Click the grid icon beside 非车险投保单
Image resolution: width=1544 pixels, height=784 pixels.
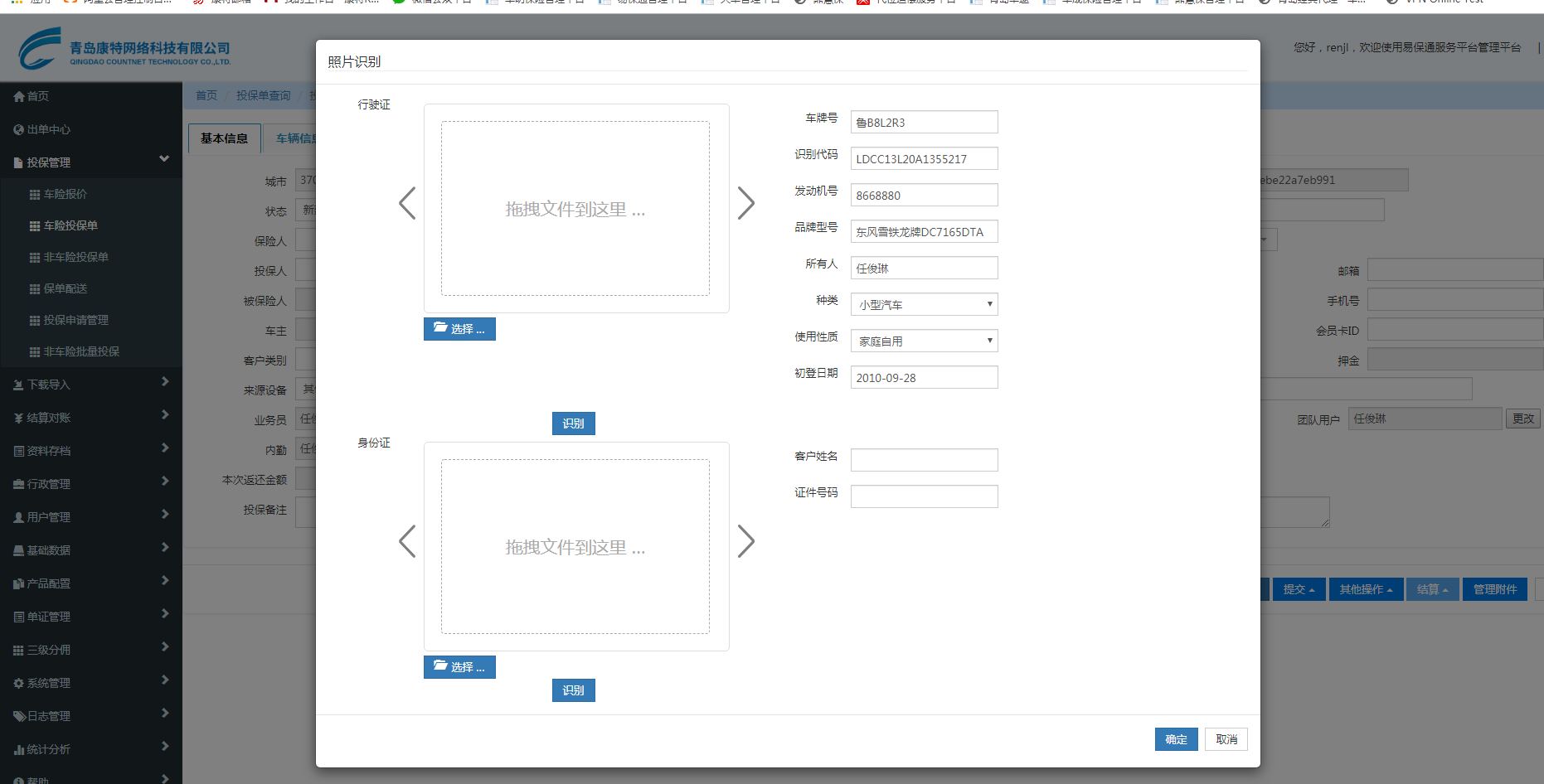(x=35, y=257)
